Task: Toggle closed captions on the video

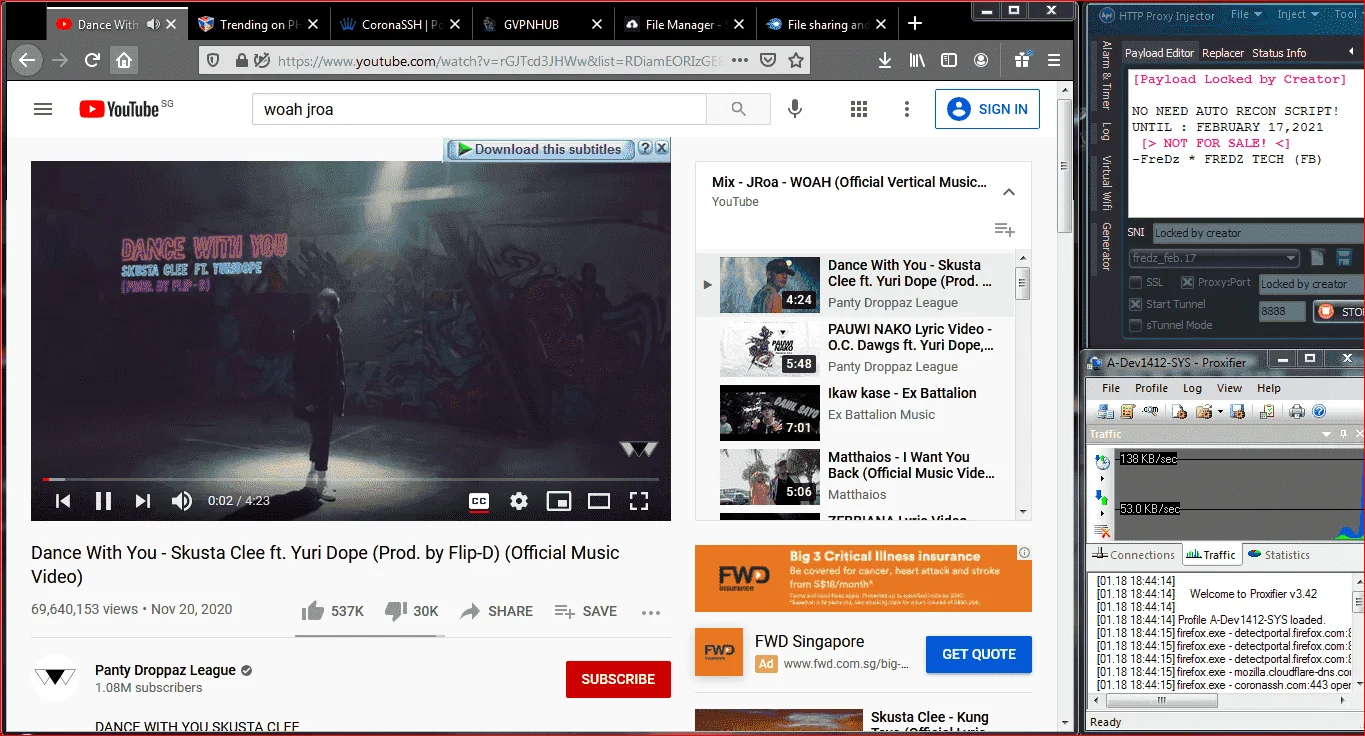Action: point(479,501)
